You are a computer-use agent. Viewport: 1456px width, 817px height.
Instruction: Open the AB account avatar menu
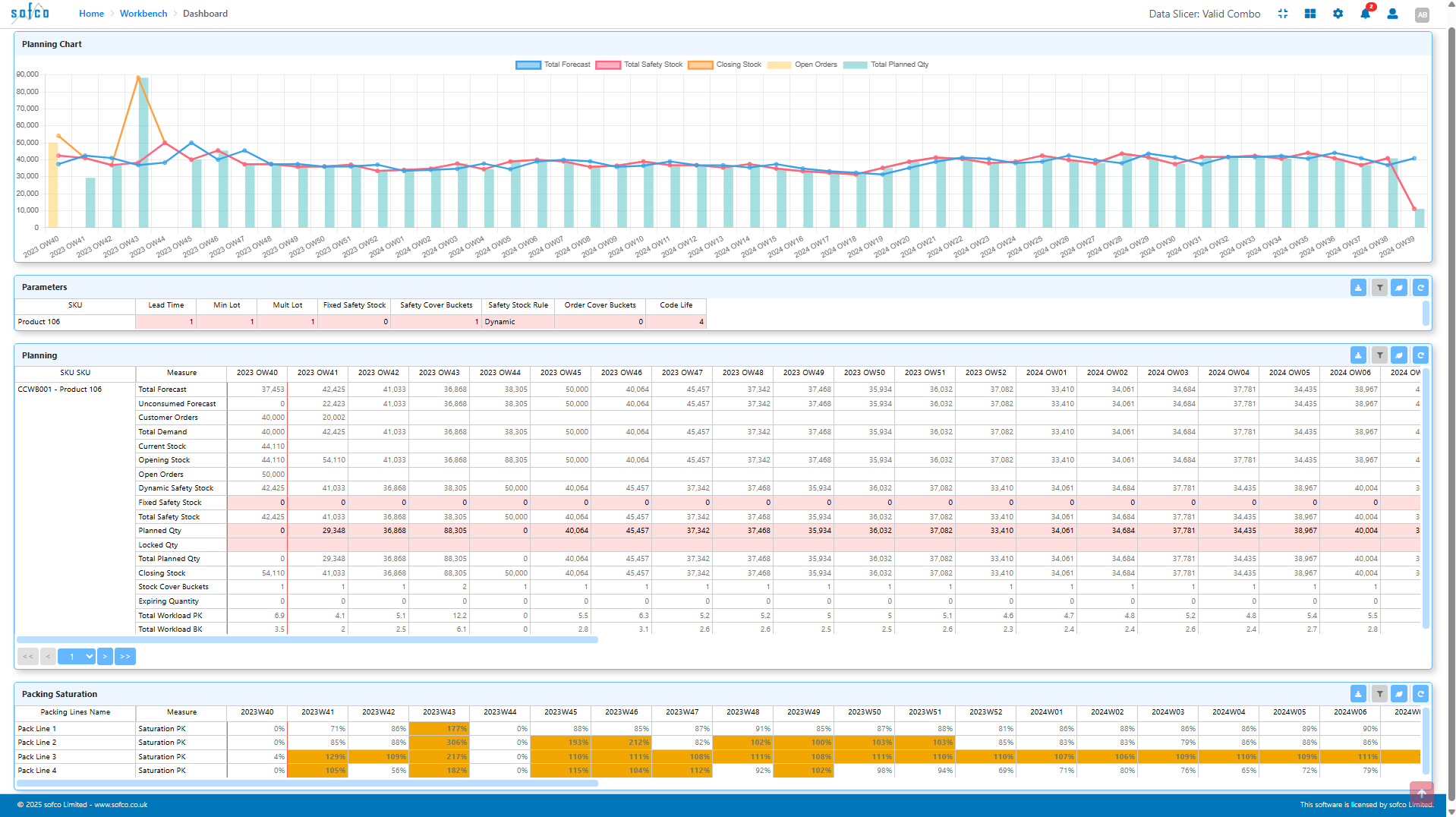point(1421,14)
